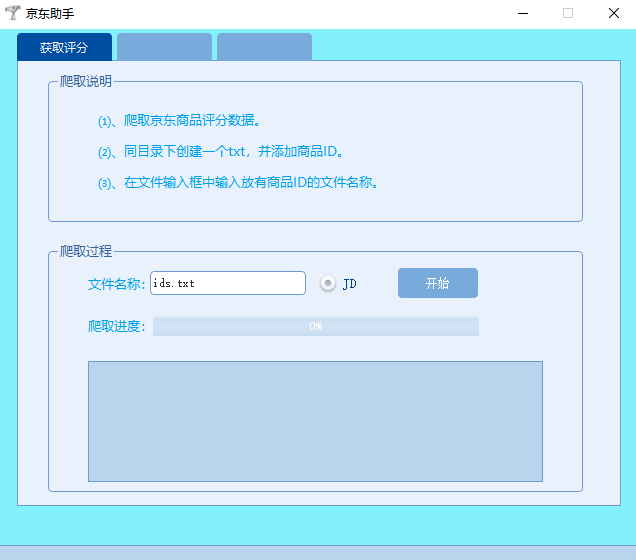Screen dimensions: 636x560
Task: Click the disabled maximize window button
Action: pos(568,13)
